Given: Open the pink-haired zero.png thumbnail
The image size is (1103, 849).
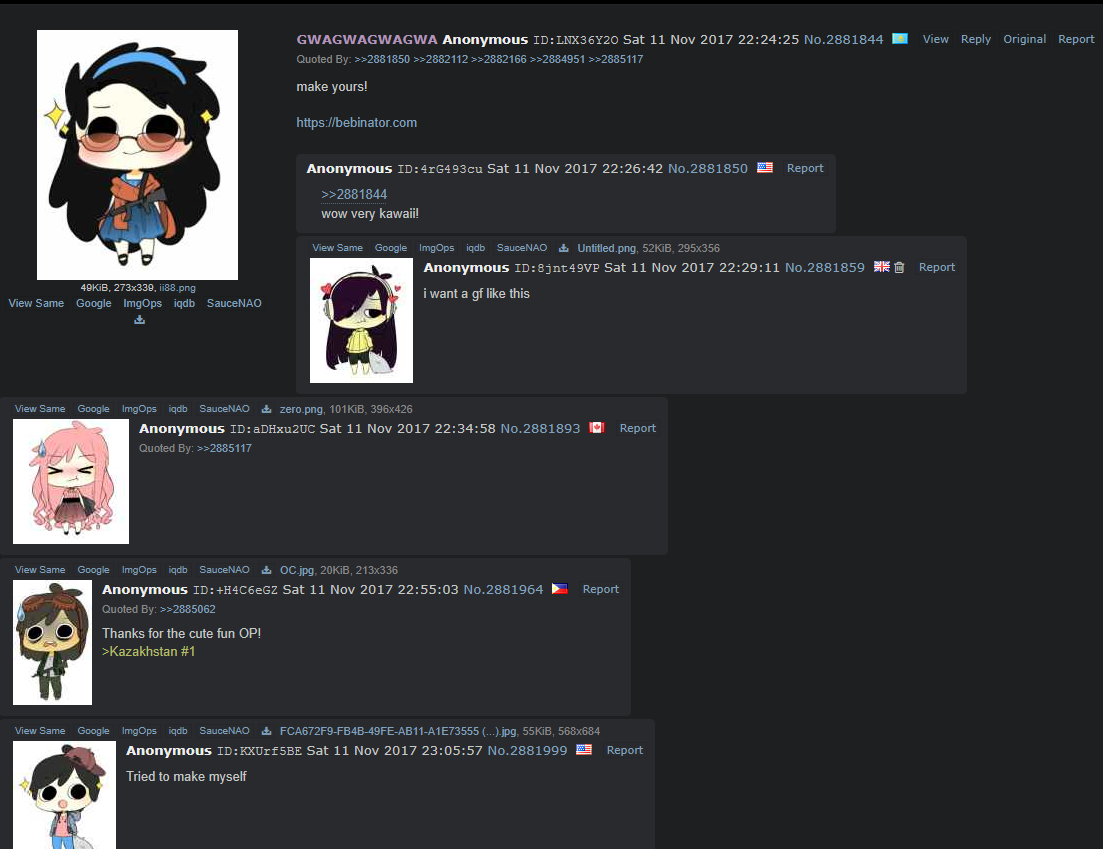Looking at the screenshot, I should pyautogui.click(x=71, y=481).
